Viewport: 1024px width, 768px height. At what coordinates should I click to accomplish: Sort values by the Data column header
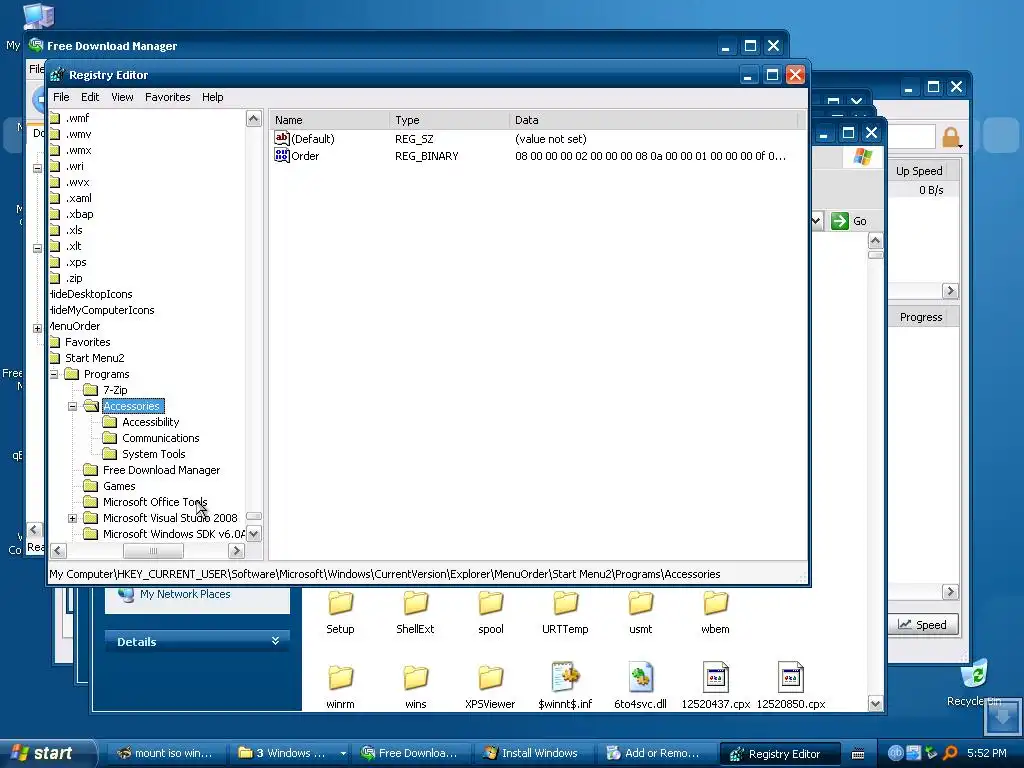[x=653, y=120]
